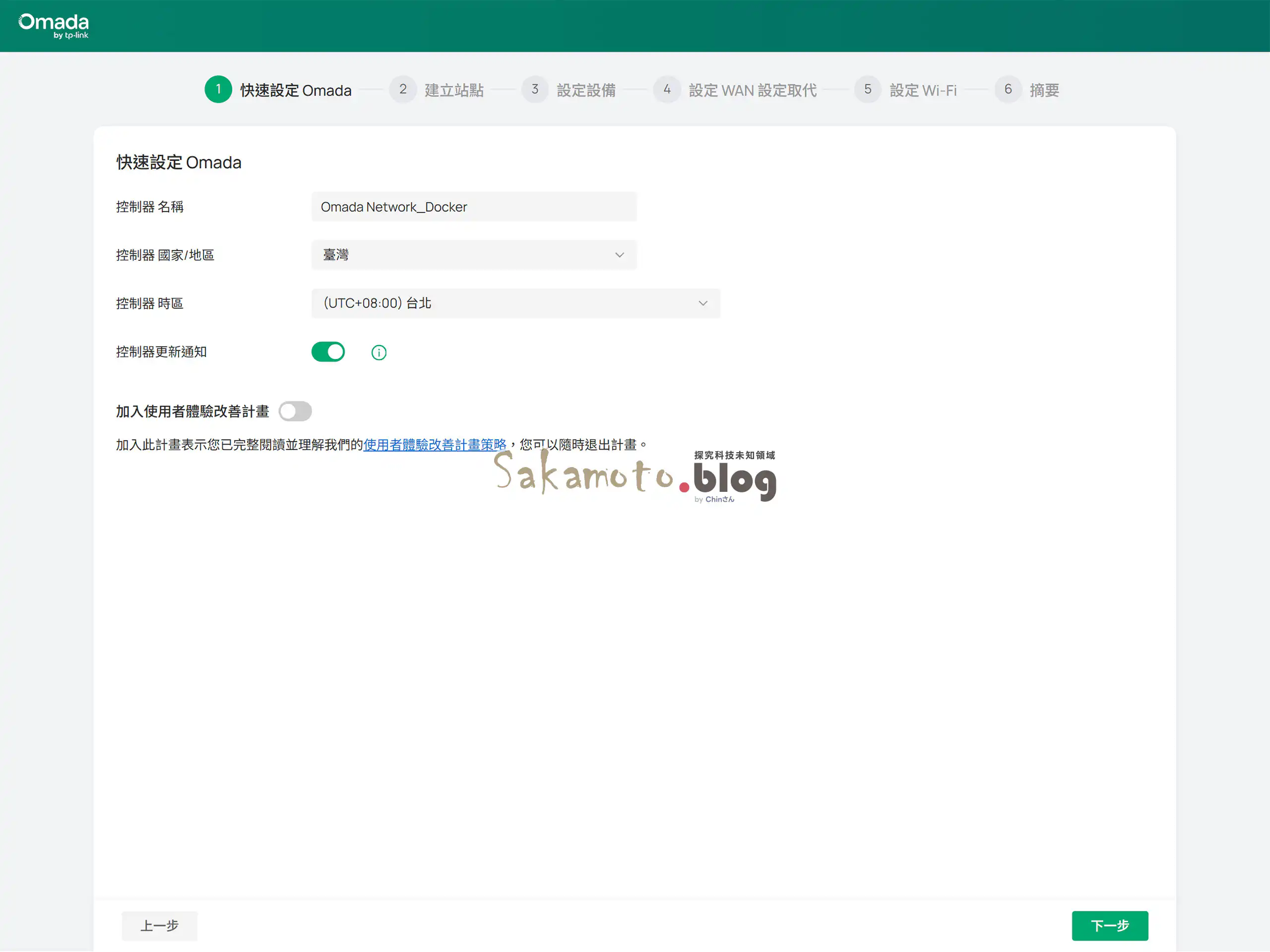Click 上一步 button
This screenshot has height=952, width=1270.
click(x=159, y=926)
